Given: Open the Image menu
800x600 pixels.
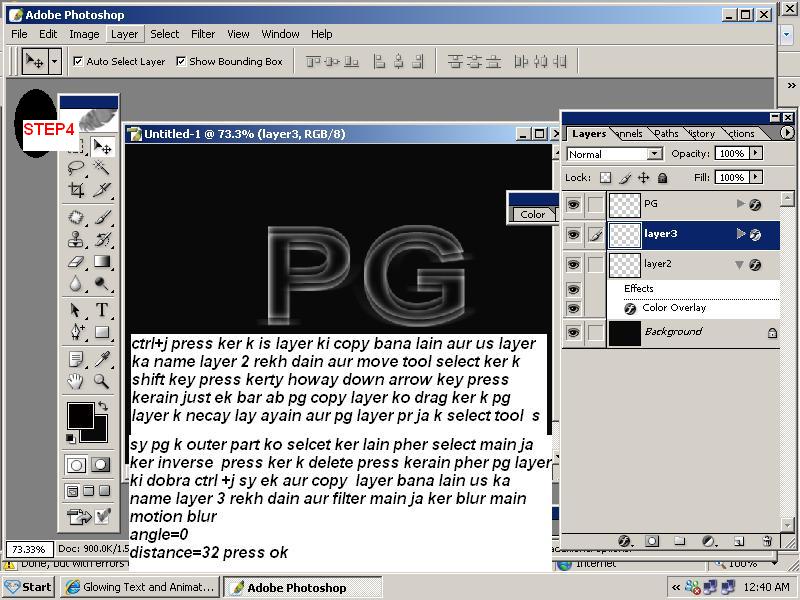Looking at the screenshot, I should click(x=84, y=34).
